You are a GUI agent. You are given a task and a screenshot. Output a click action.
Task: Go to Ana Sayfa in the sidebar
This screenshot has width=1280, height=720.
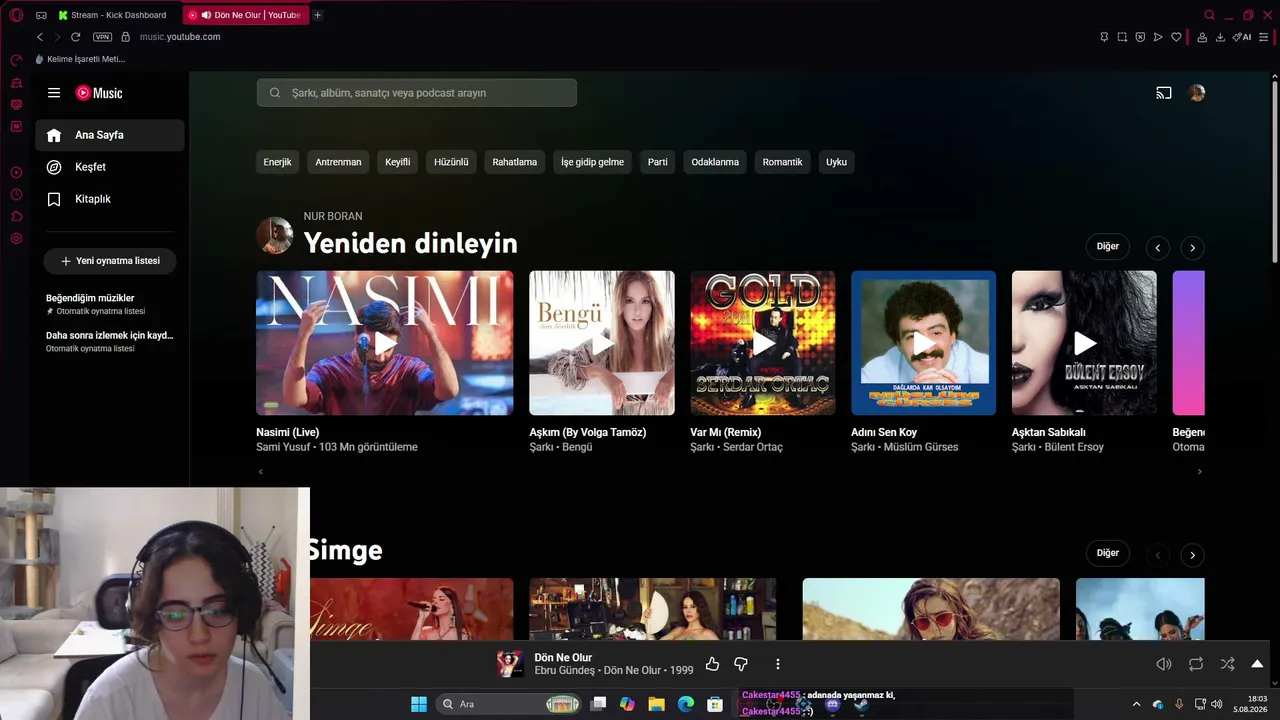pyautogui.click(x=110, y=135)
